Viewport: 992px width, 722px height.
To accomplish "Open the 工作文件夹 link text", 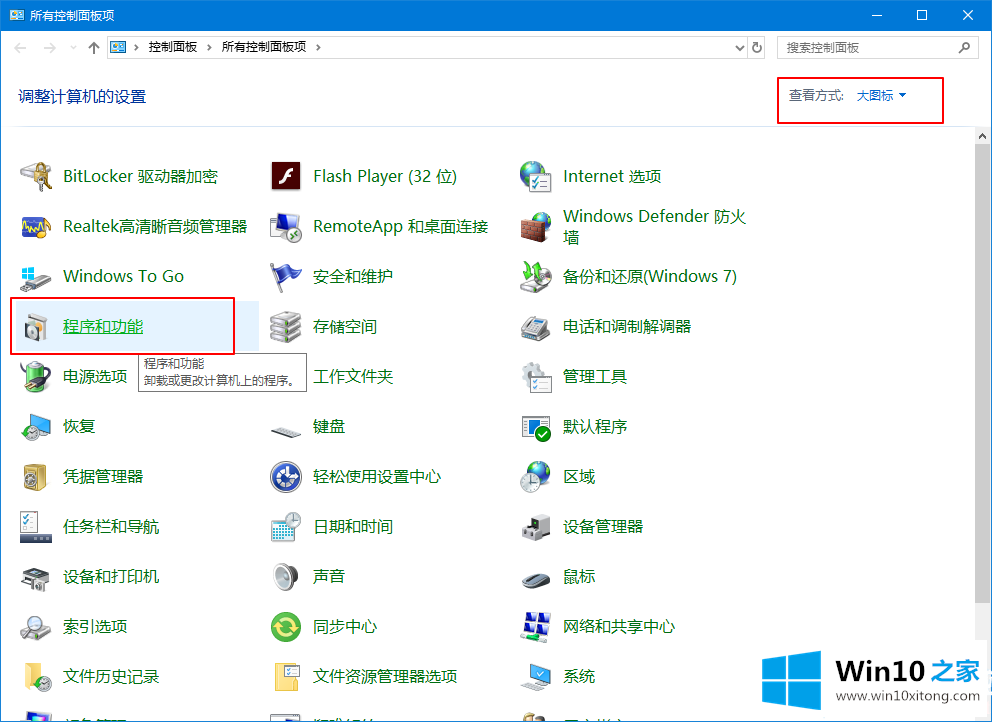I will click(x=353, y=377).
